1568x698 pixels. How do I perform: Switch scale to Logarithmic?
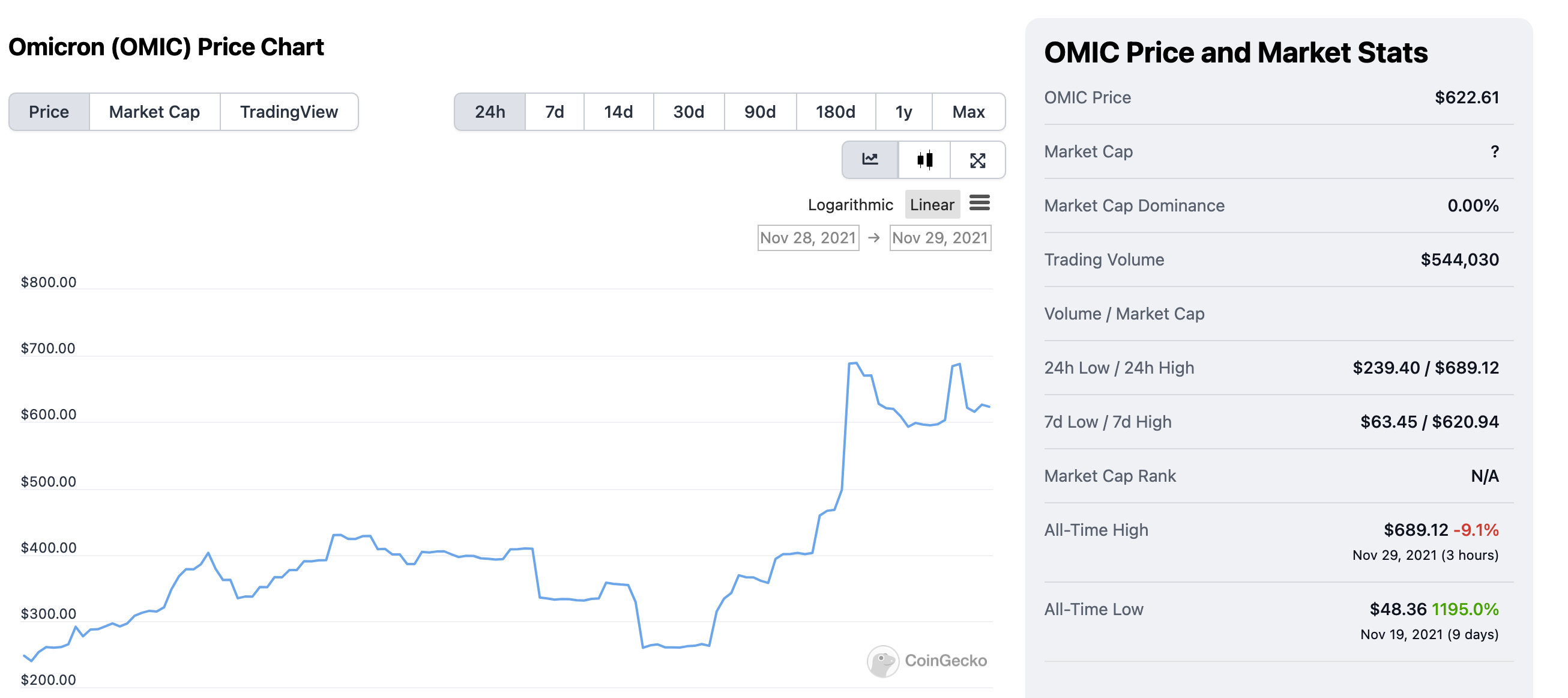[851, 205]
